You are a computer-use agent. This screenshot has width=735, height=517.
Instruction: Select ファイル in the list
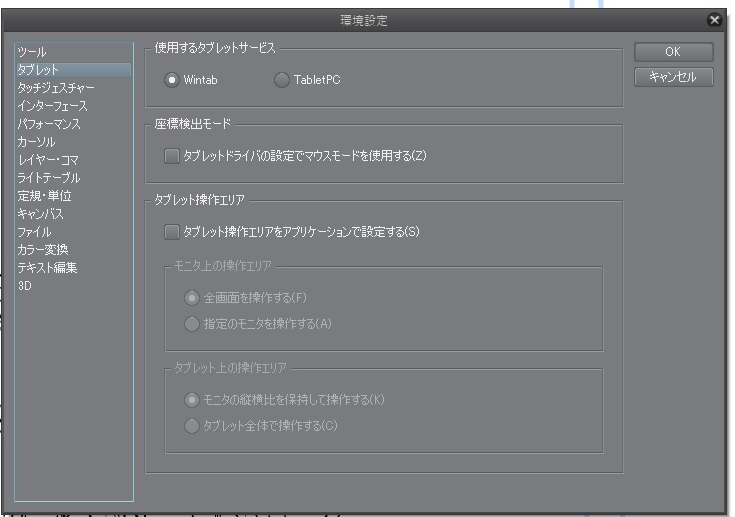[74, 232]
